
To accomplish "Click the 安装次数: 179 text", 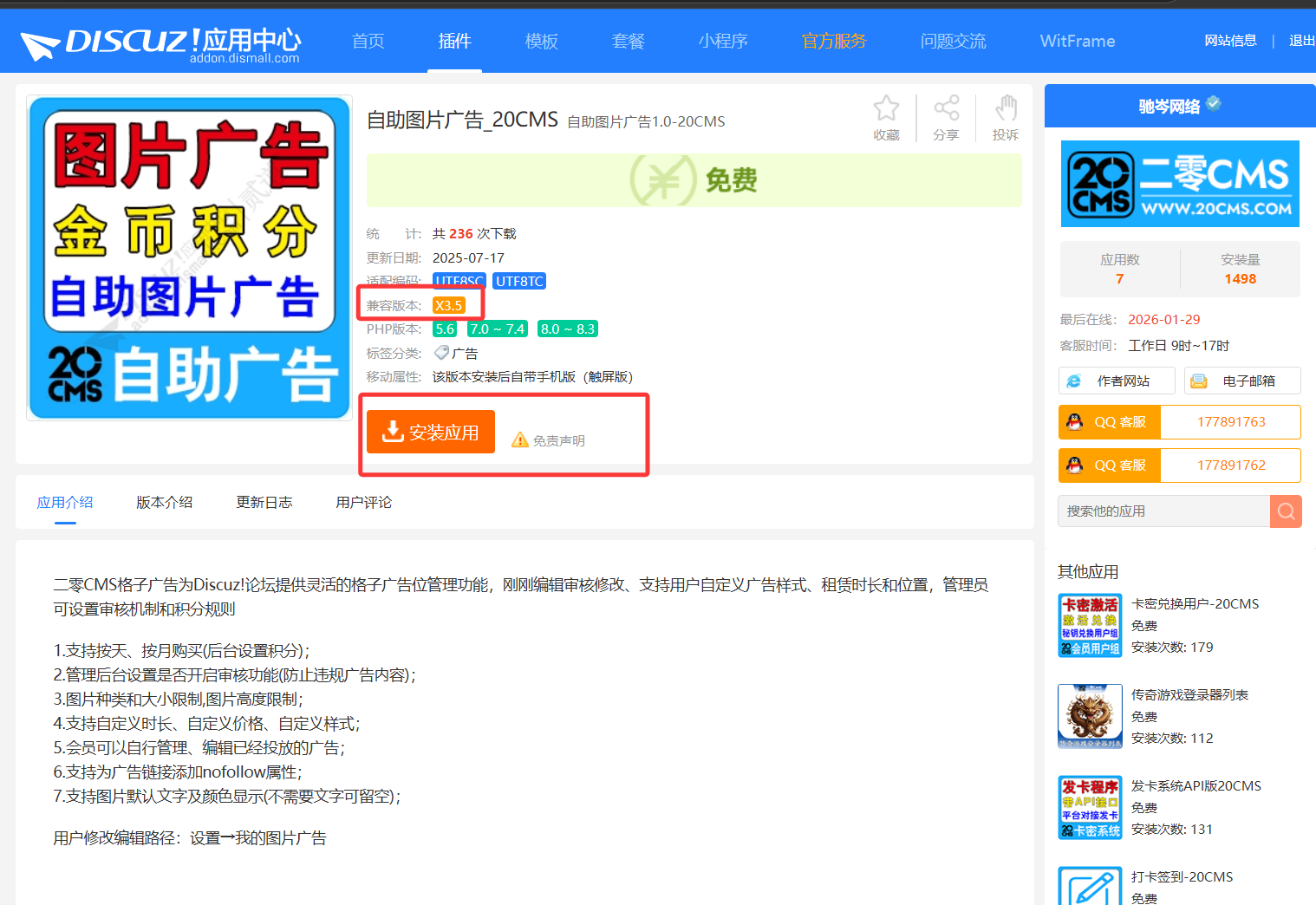I will [x=1172, y=648].
